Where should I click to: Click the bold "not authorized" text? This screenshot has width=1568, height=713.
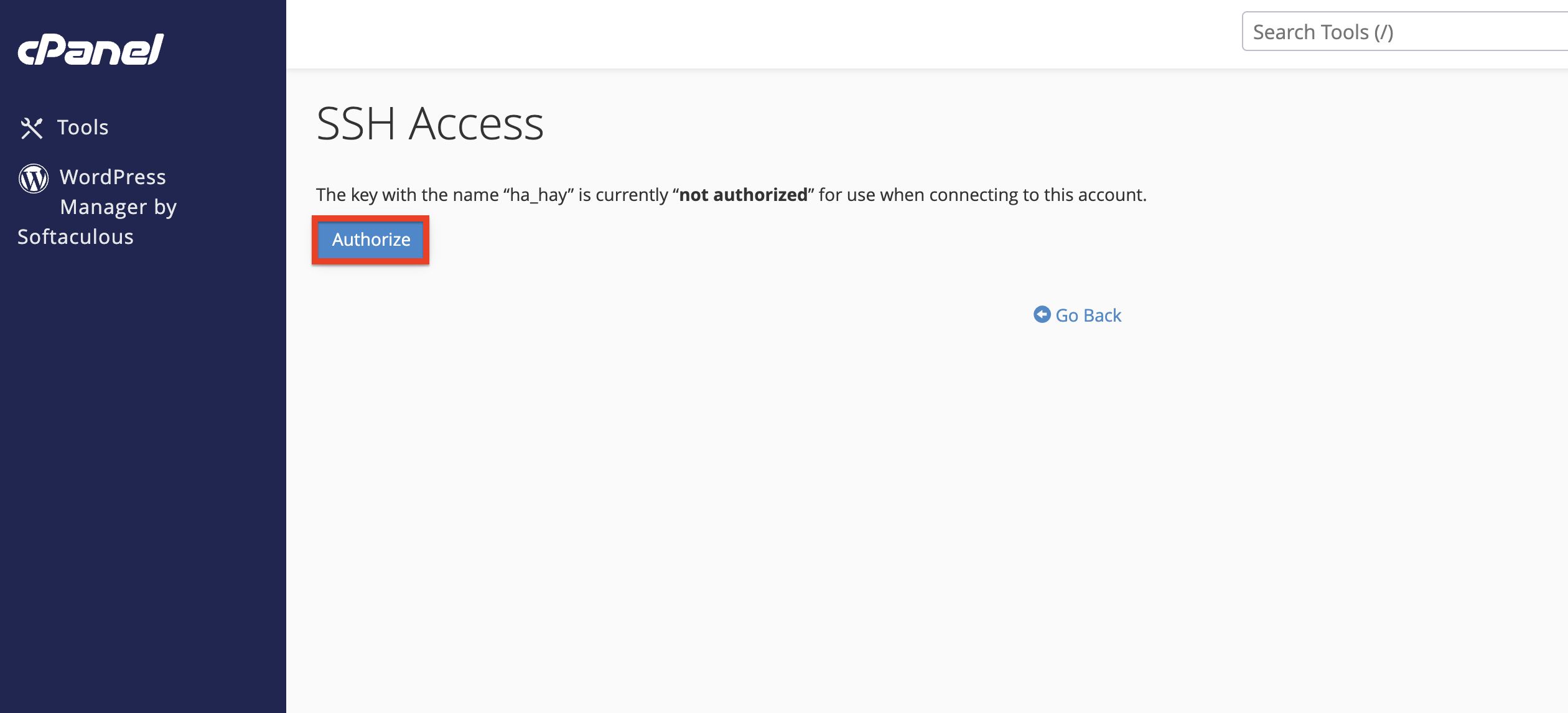(743, 195)
